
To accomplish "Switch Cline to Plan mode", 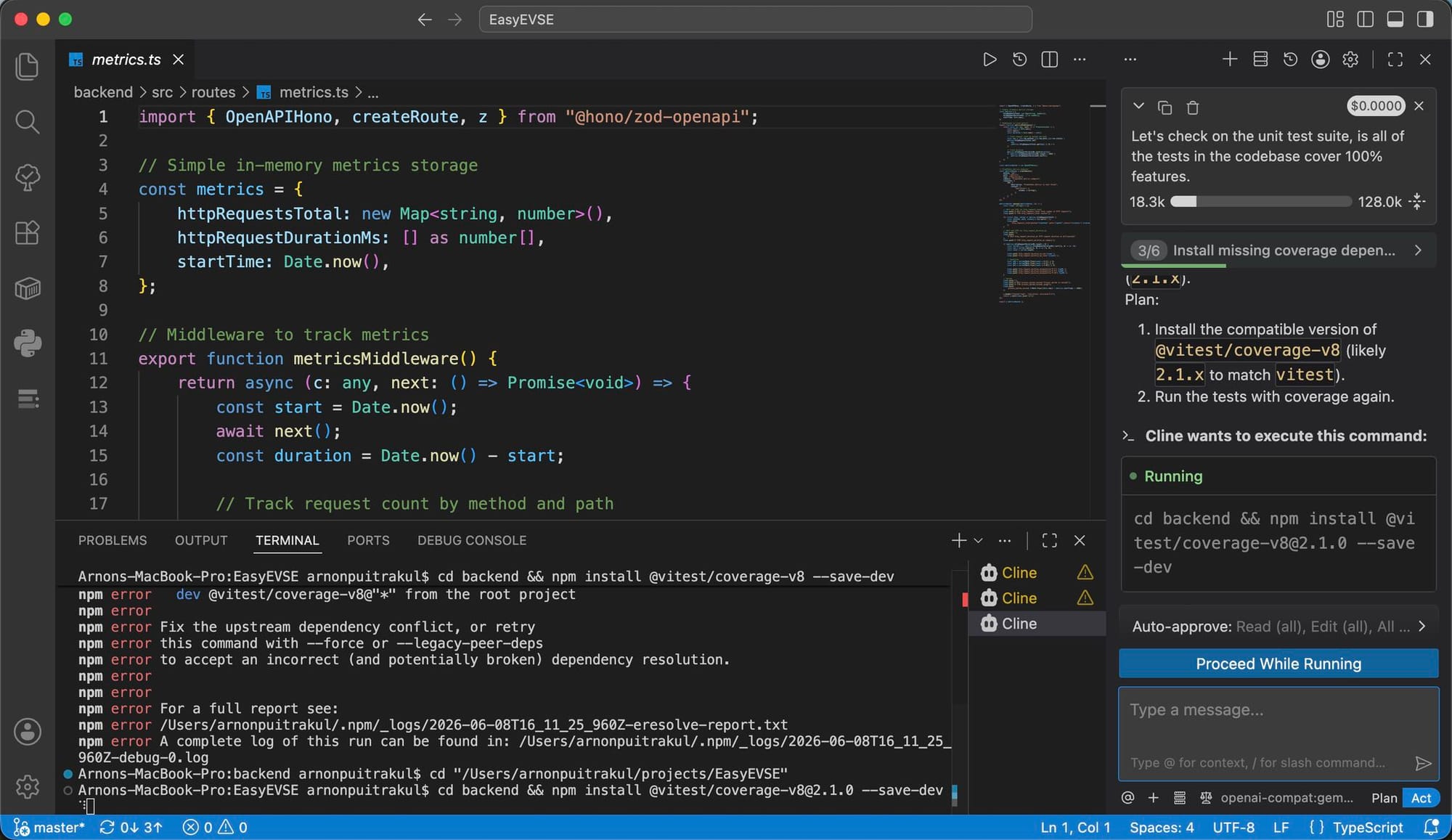I will pyautogui.click(x=1384, y=798).
